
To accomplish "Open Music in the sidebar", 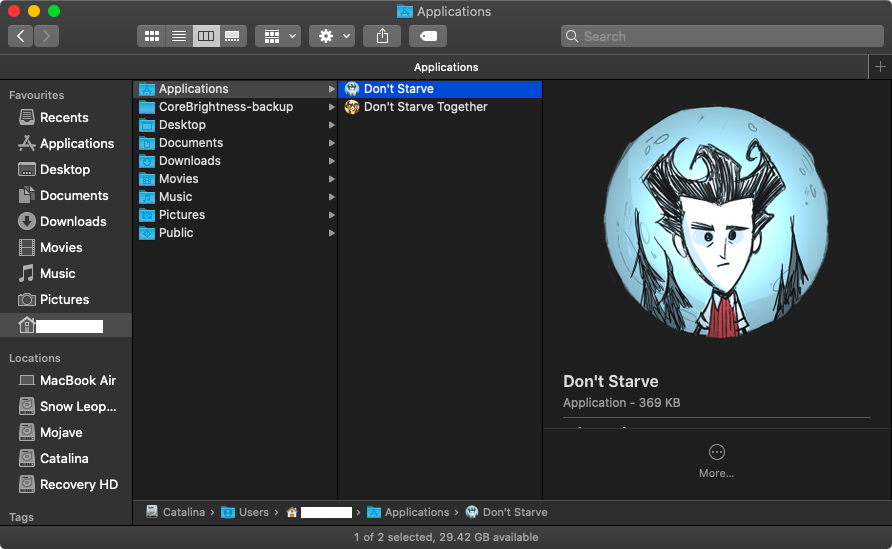I will tap(66, 274).
